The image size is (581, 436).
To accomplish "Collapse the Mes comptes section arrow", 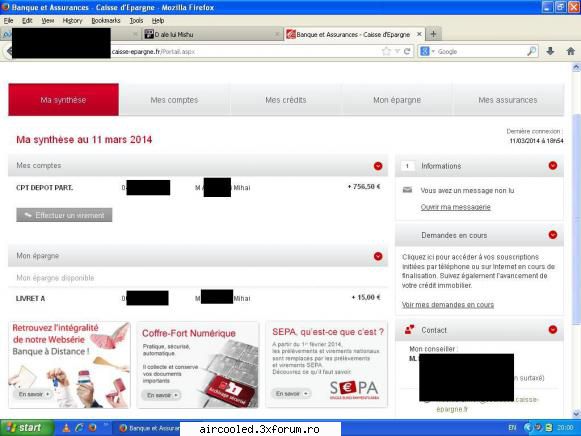I will (x=378, y=166).
